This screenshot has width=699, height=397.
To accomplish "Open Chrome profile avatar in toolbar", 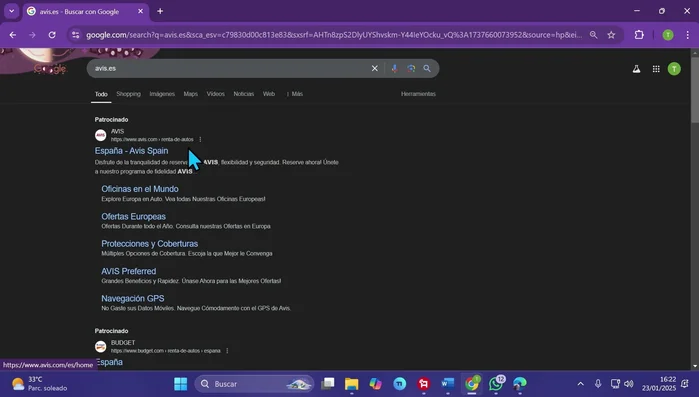I will point(668,35).
